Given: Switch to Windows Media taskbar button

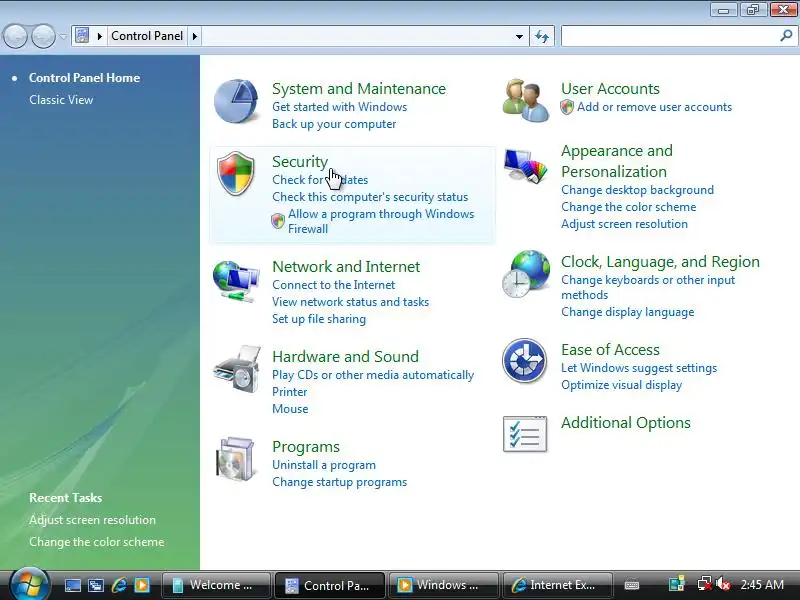Looking at the screenshot, I should click(443, 585).
